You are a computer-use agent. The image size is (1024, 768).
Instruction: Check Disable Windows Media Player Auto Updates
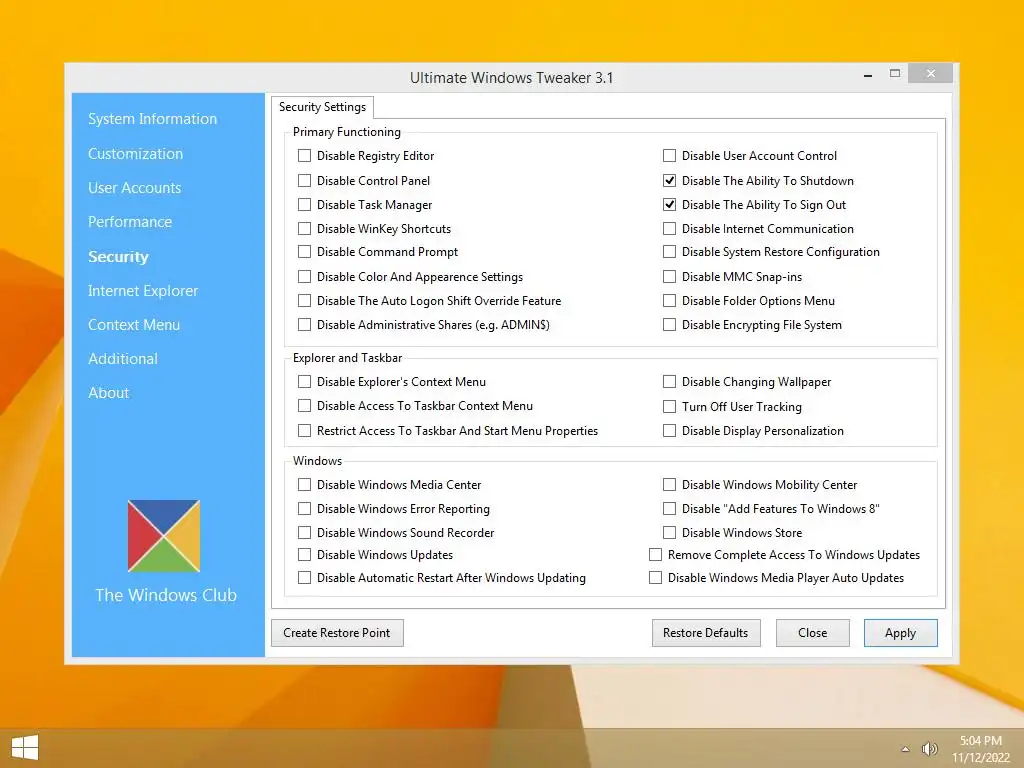656,577
